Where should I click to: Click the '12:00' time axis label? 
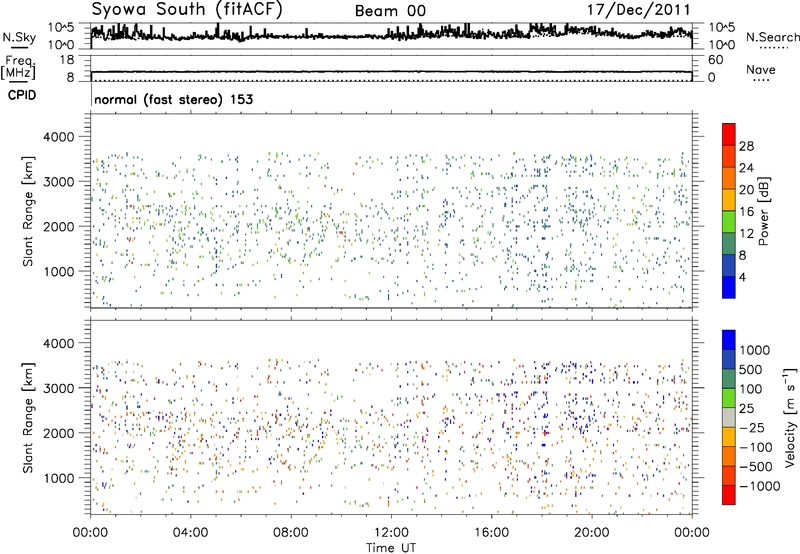pyautogui.click(x=392, y=533)
